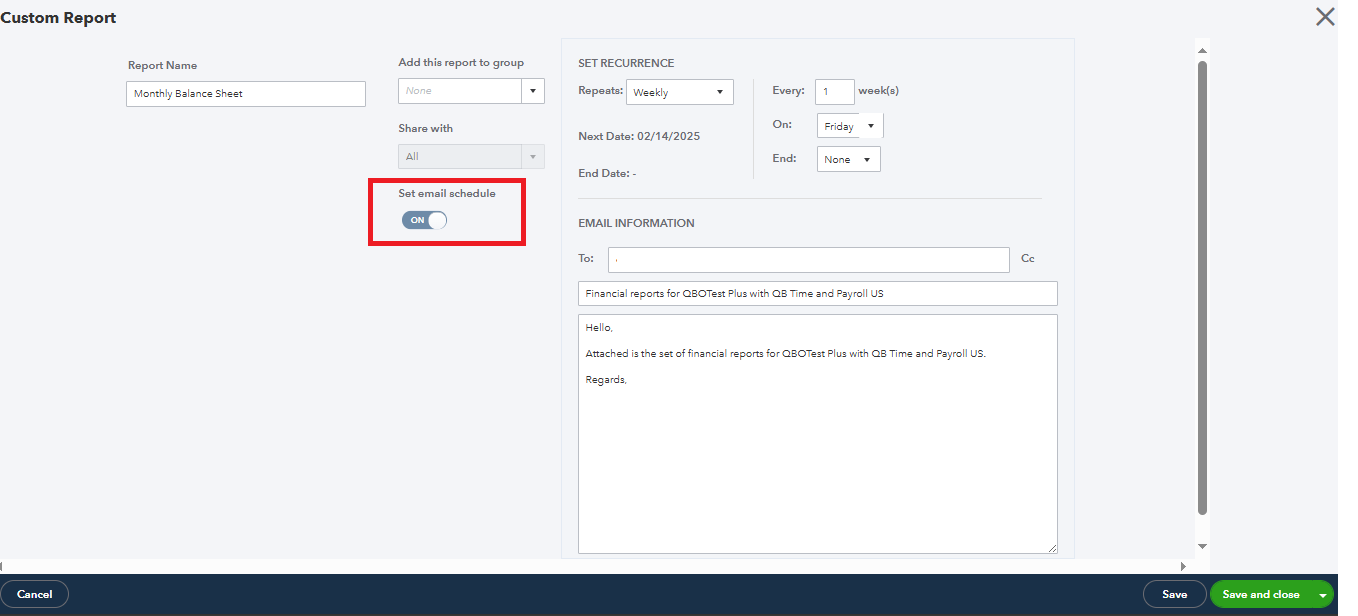Open the Save and close dropdown arrow

coord(1324,595)
